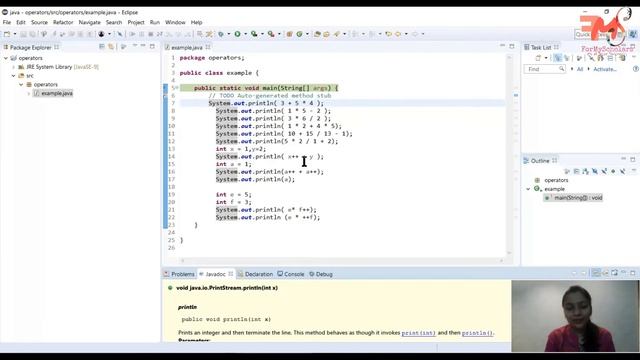Click the Activate link in Task List
This screenshot has height=360, width=640.
coord(604,69)
